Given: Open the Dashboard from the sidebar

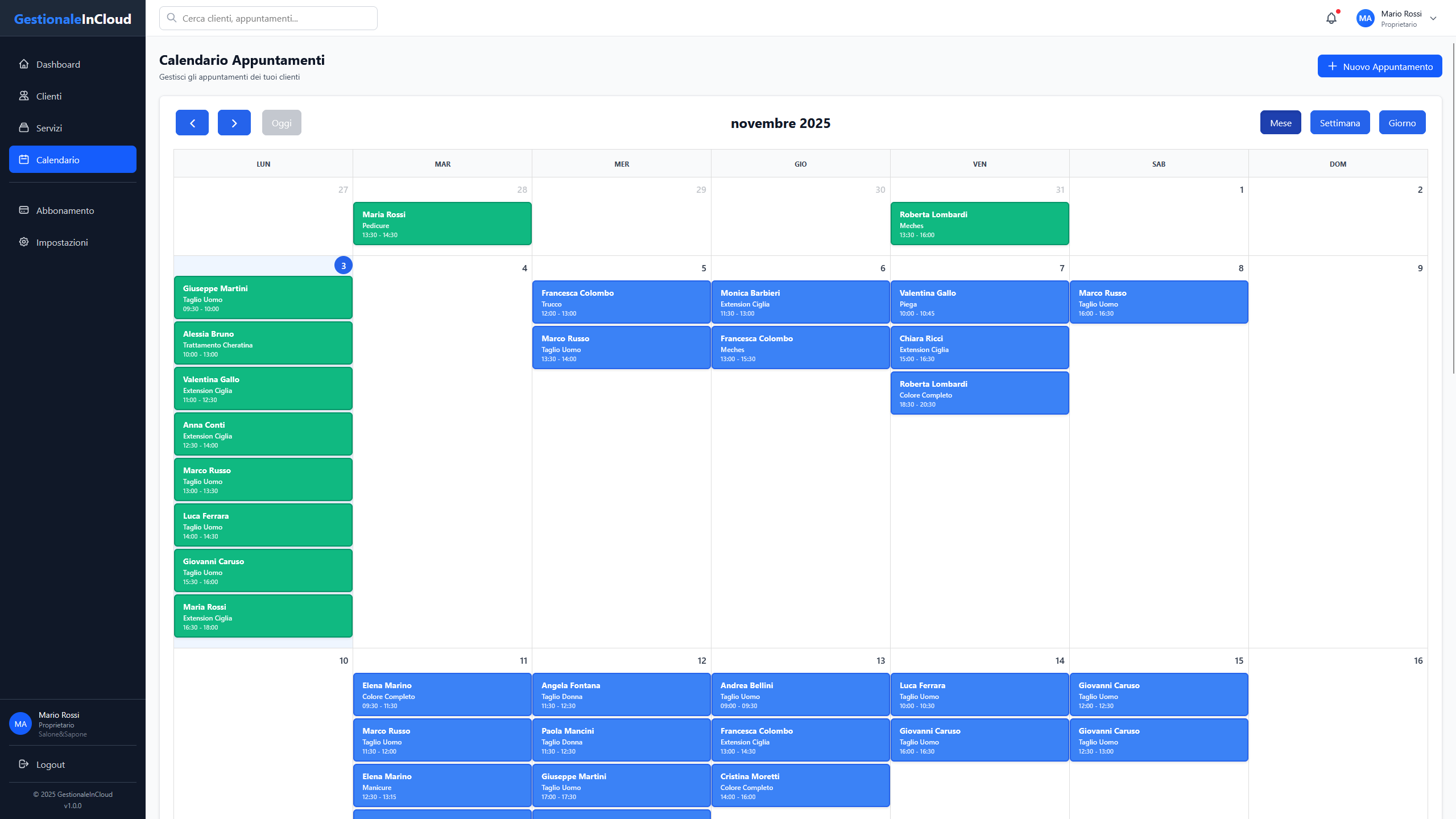Looking at the screenshot, I should click(23, 64).
